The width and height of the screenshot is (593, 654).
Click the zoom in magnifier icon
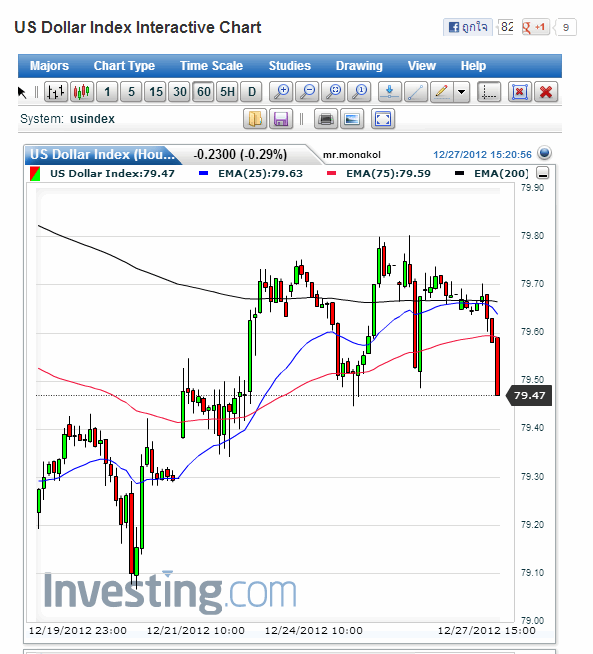click(x=281, y=92)
